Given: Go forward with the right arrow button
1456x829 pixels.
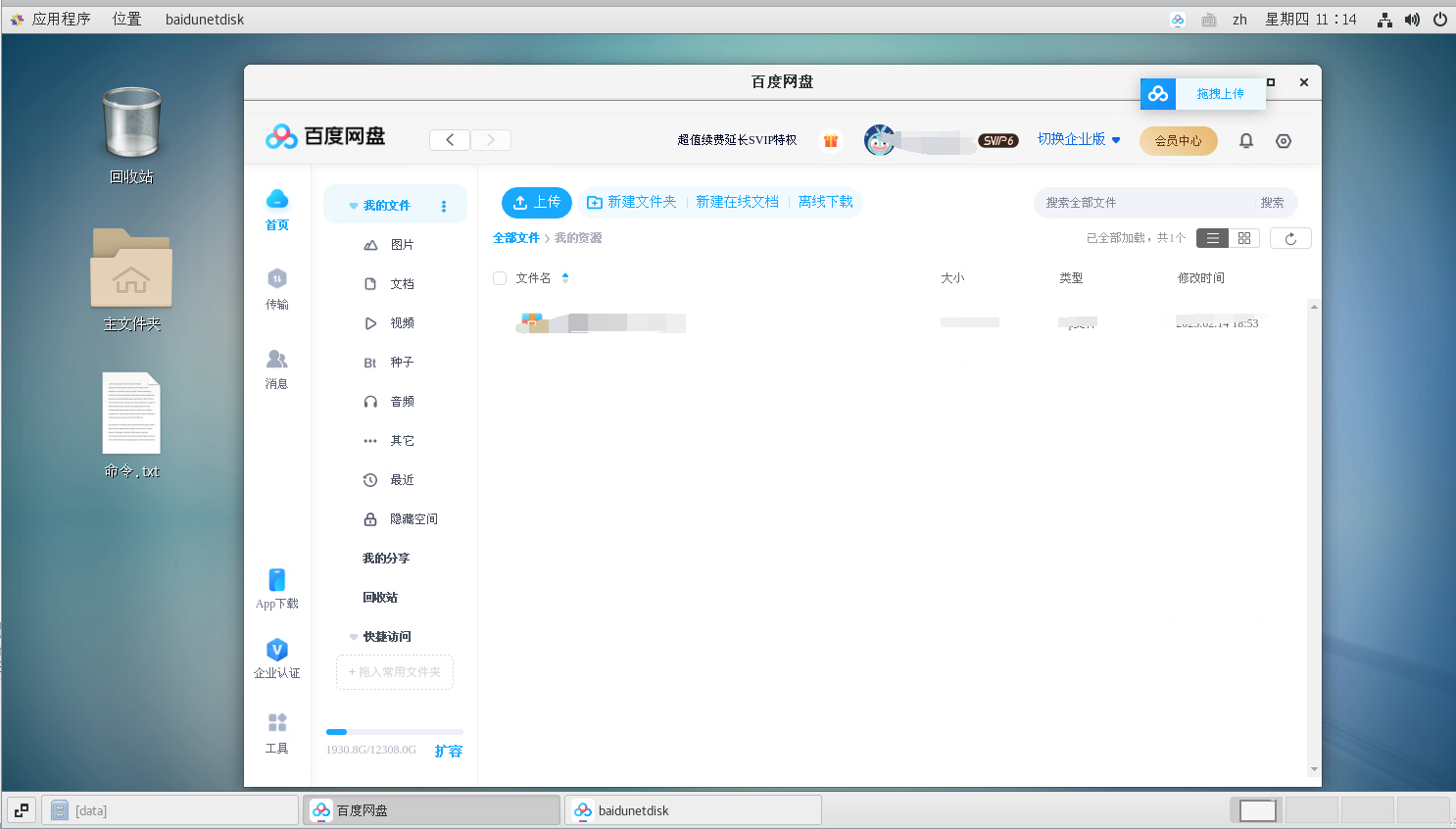Looking at the screenshot, I should pyautogui.click(x=491, y=140).
